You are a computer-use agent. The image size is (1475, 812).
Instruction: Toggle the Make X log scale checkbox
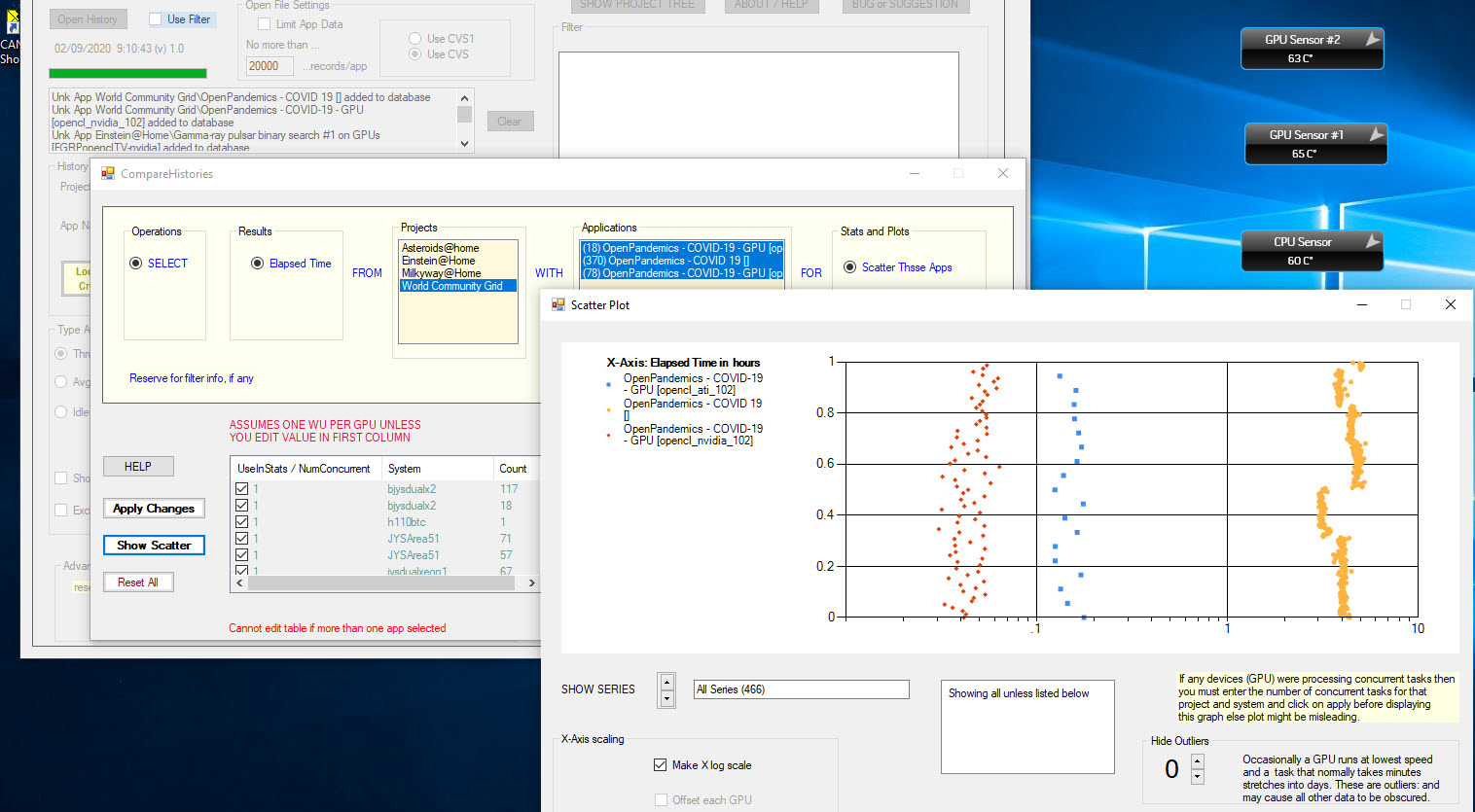click(x=661, y=765)
